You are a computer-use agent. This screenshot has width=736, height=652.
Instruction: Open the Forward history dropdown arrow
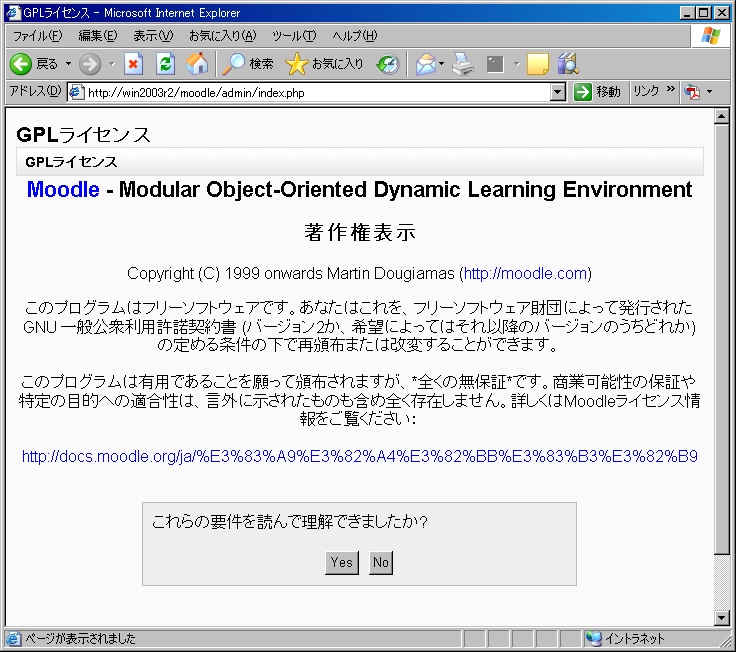(x=112, y=64)
